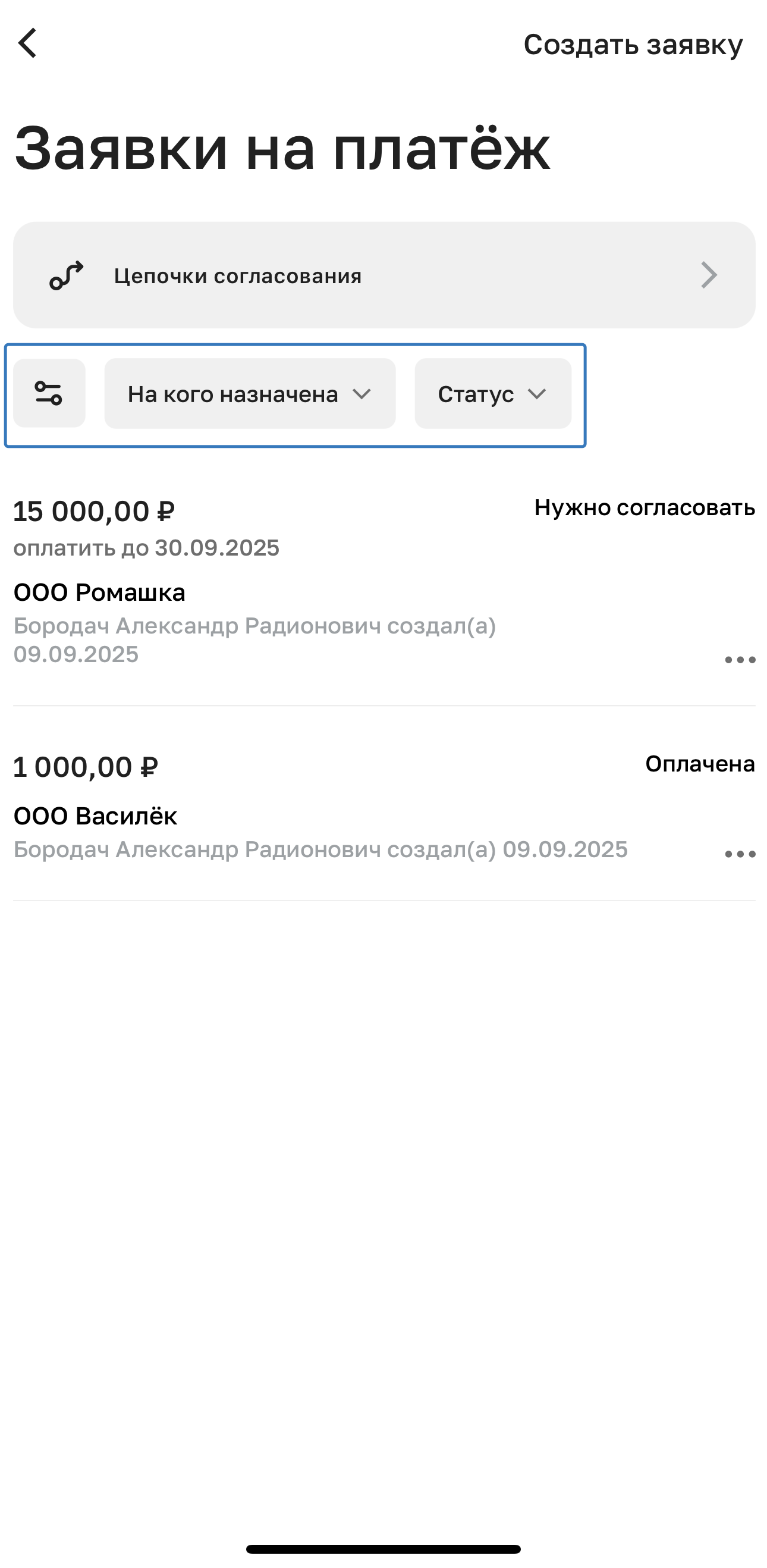Tap the 'Нужно согласовать' status label
This screenshot has width=767, height=1568.
pos(644,507)
